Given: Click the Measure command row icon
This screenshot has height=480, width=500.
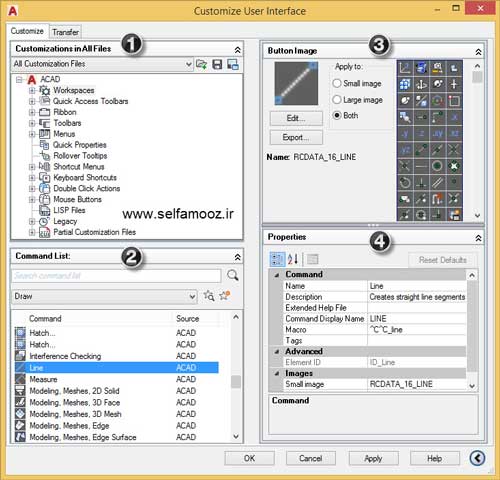Looking at the screenshot, I should (x=20, y=379).
